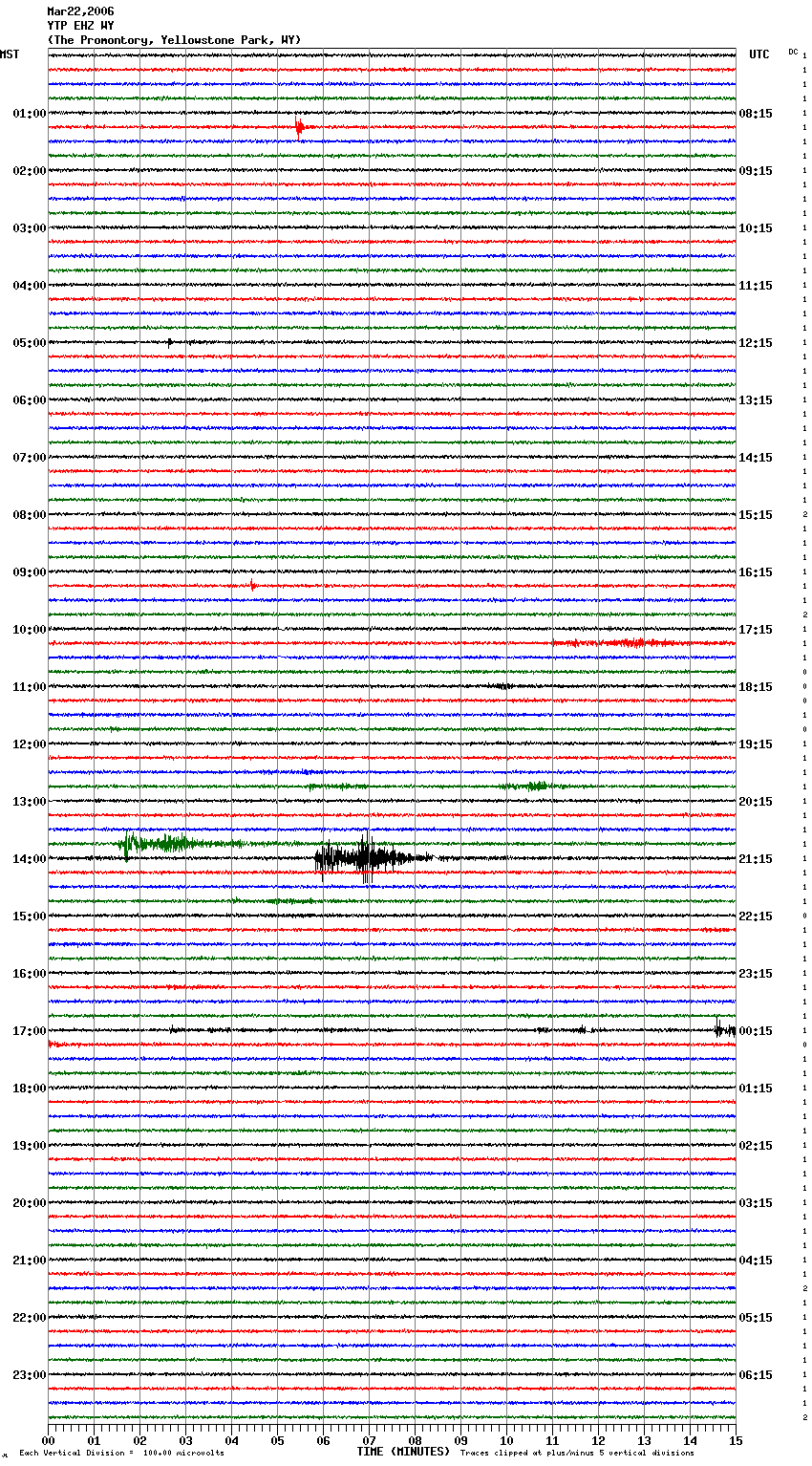This screenshot has width=812, height=1466.
Task: Click the Each Vertical Division 100.00 microvolts note
Action: tap(121, 1454)
